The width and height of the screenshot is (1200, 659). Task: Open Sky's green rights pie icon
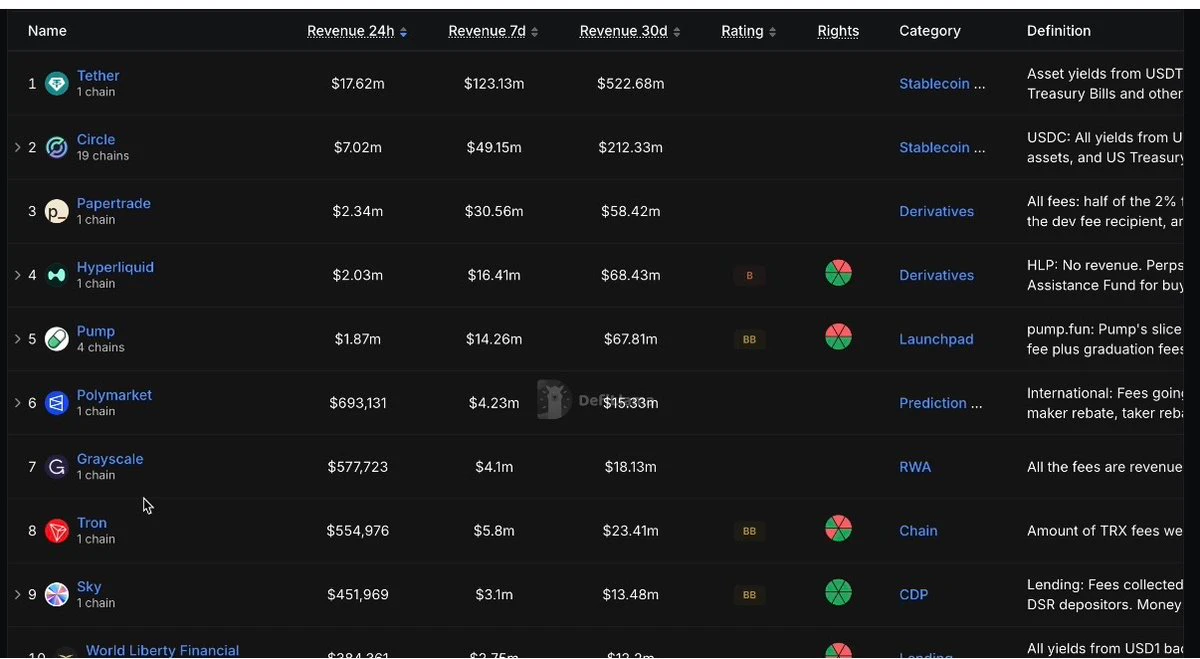pos(838,592)
